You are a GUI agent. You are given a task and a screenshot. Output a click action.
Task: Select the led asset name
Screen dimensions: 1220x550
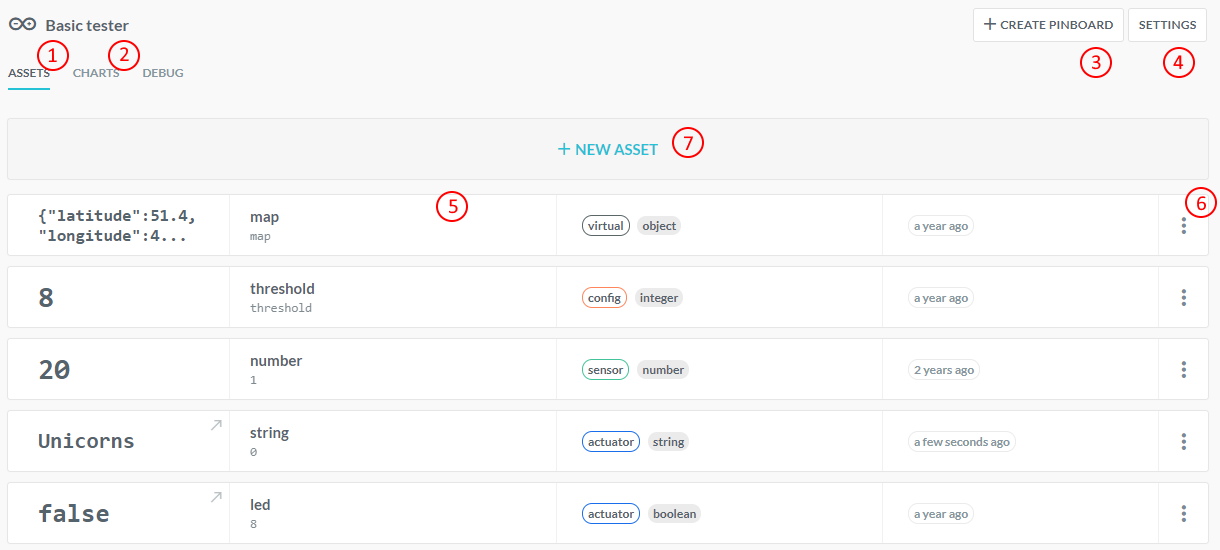260,505
